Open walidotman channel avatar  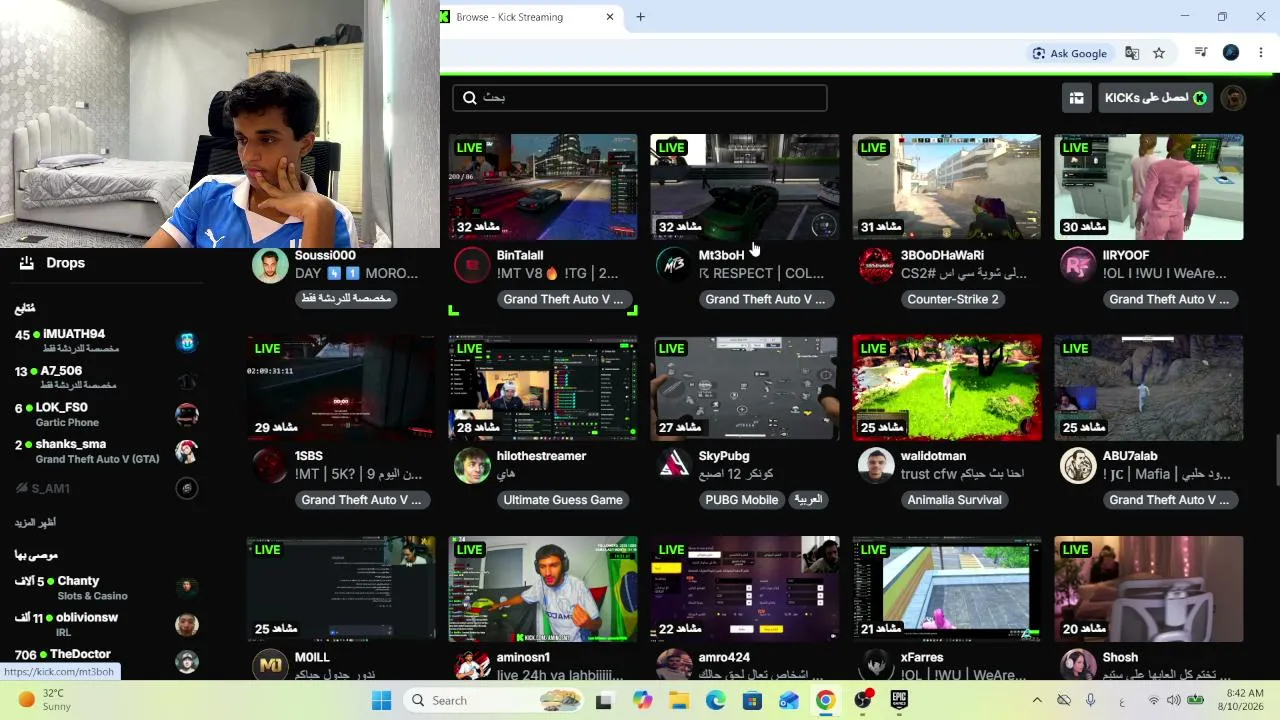coord(876,466)
